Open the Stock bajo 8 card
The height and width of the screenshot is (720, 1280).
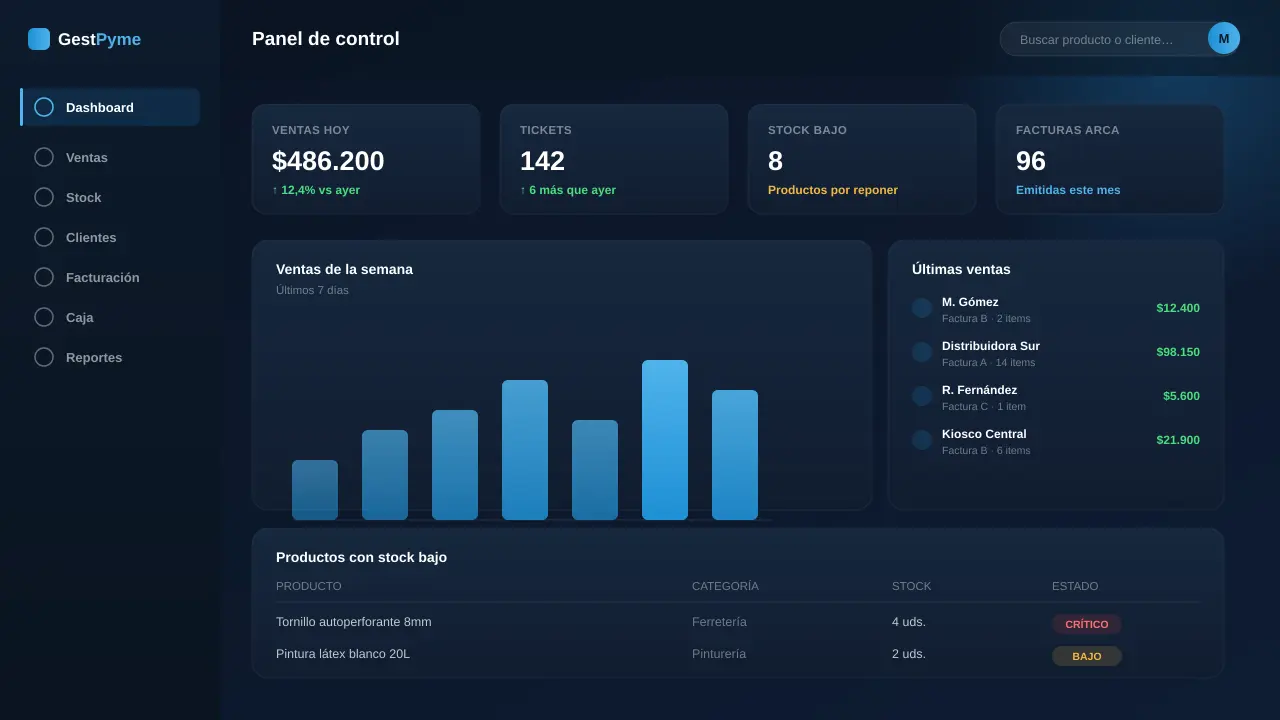(862, 159)
